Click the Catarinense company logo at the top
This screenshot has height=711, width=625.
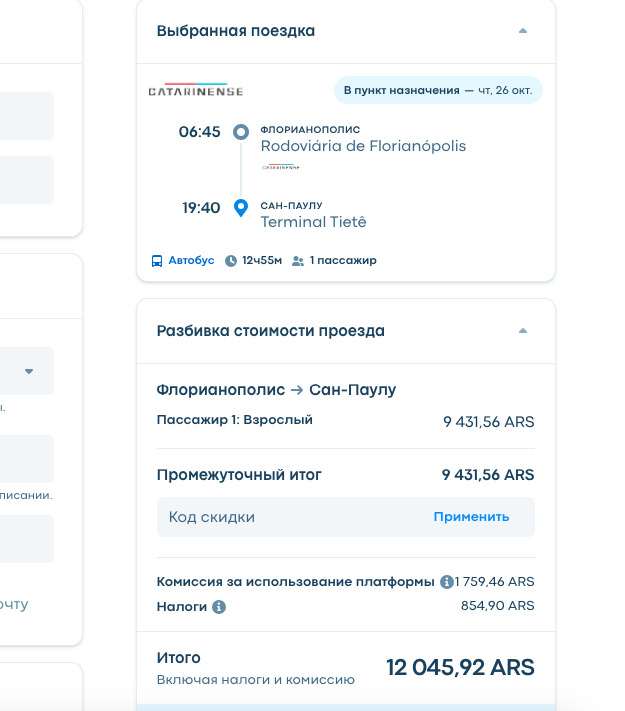pos(196,90)
